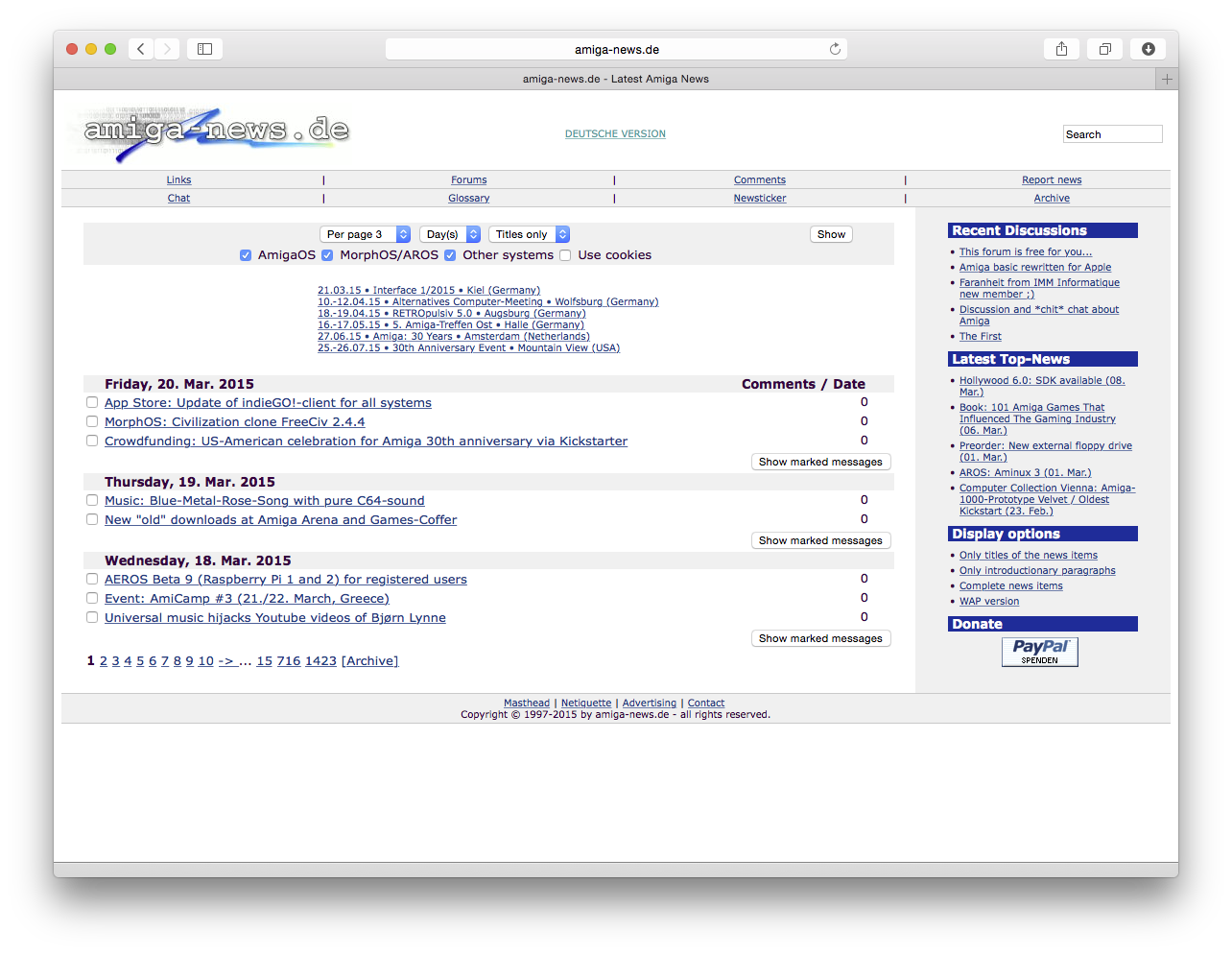Open the [Archive] link in pagination
This screenshot has width=1232, height=954.
tap(369, 661)
